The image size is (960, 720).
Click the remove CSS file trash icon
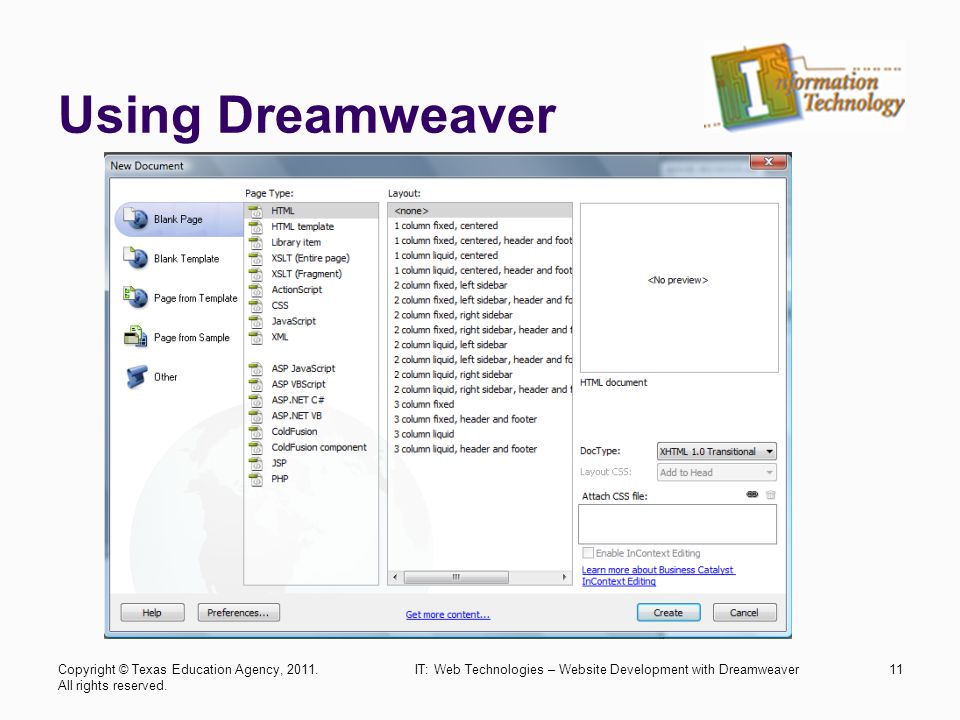[771, 494]
